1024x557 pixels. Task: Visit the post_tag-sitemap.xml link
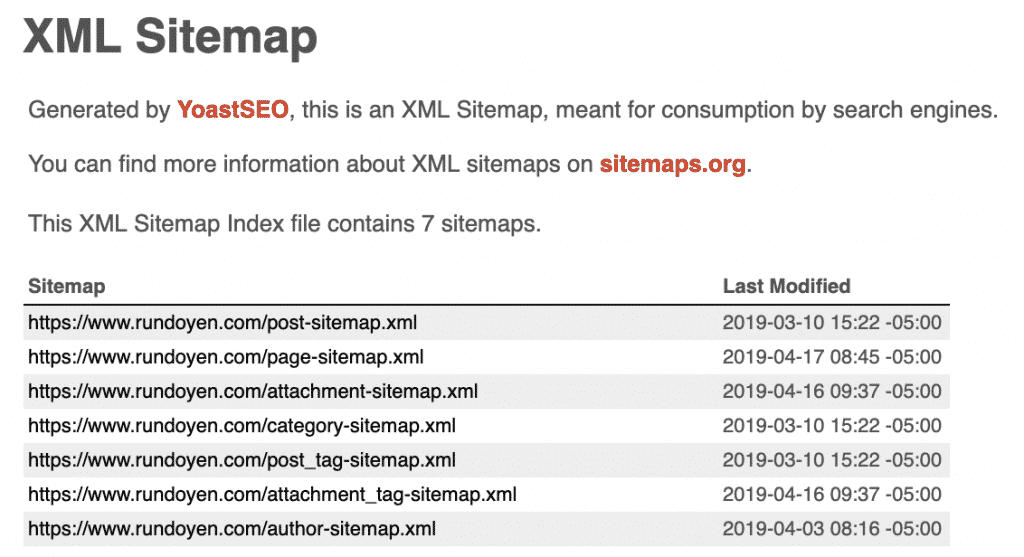(x=241, y=460)
